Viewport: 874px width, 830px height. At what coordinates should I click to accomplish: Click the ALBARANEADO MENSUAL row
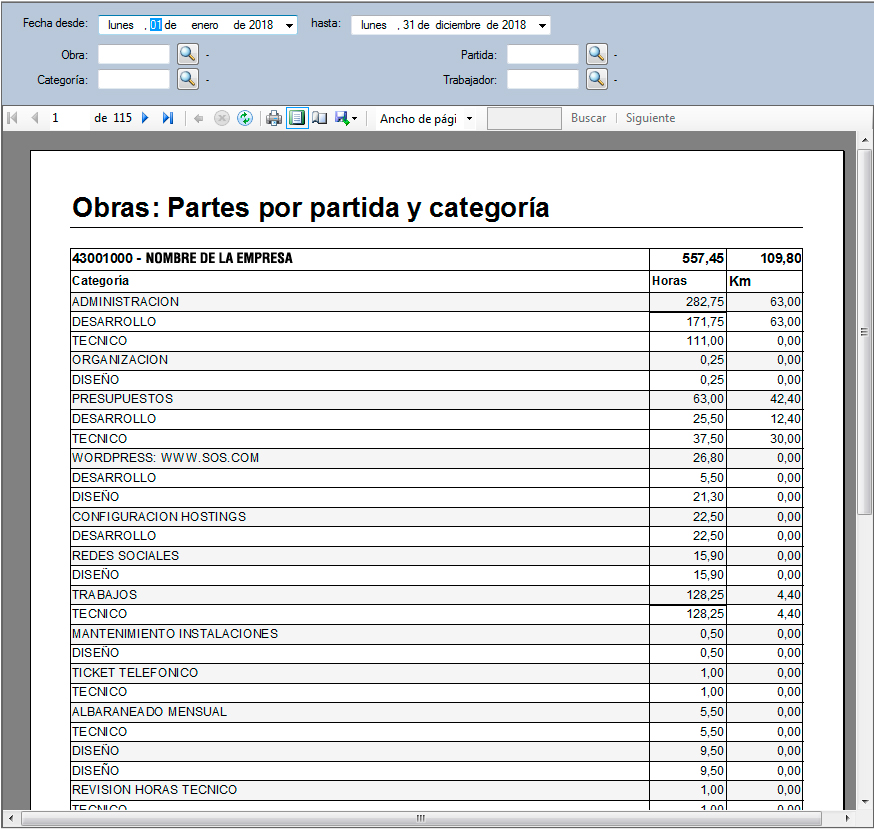[436, 712]
